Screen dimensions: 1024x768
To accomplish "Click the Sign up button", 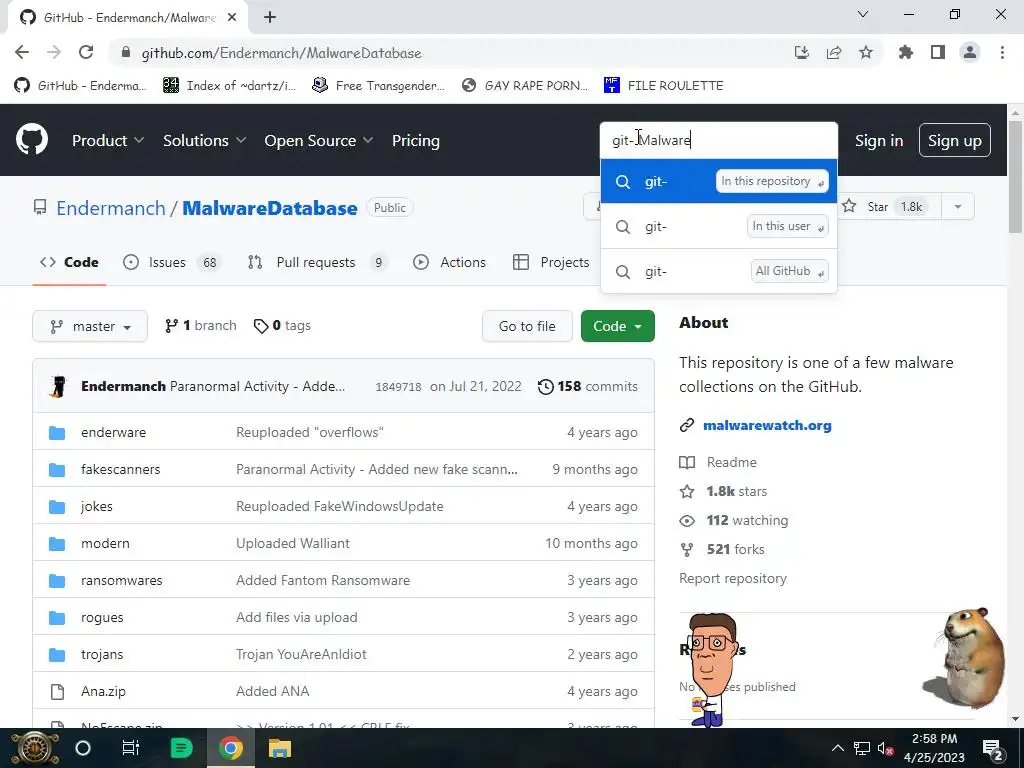I will point(955,140).
